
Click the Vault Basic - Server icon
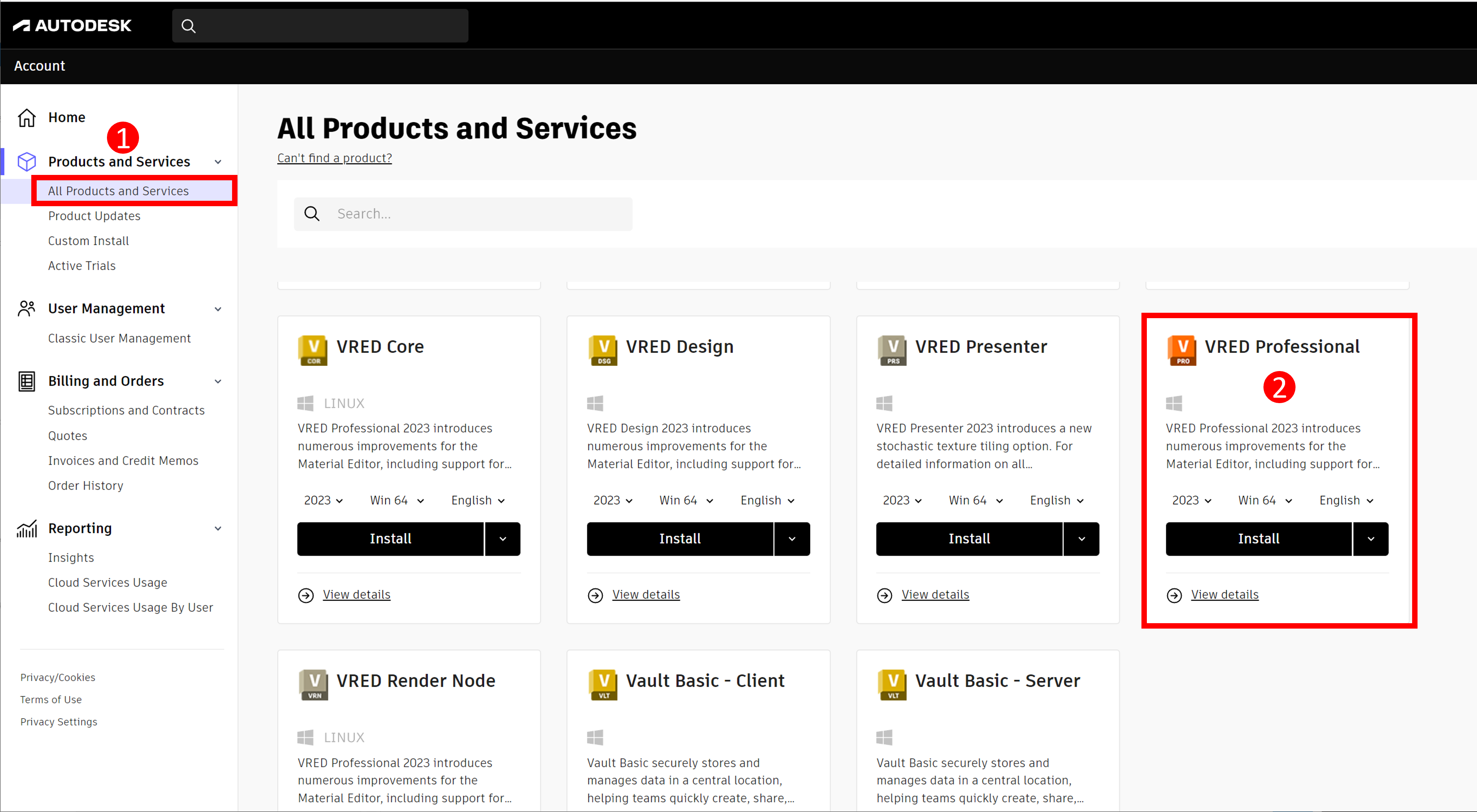click(892, 684)
